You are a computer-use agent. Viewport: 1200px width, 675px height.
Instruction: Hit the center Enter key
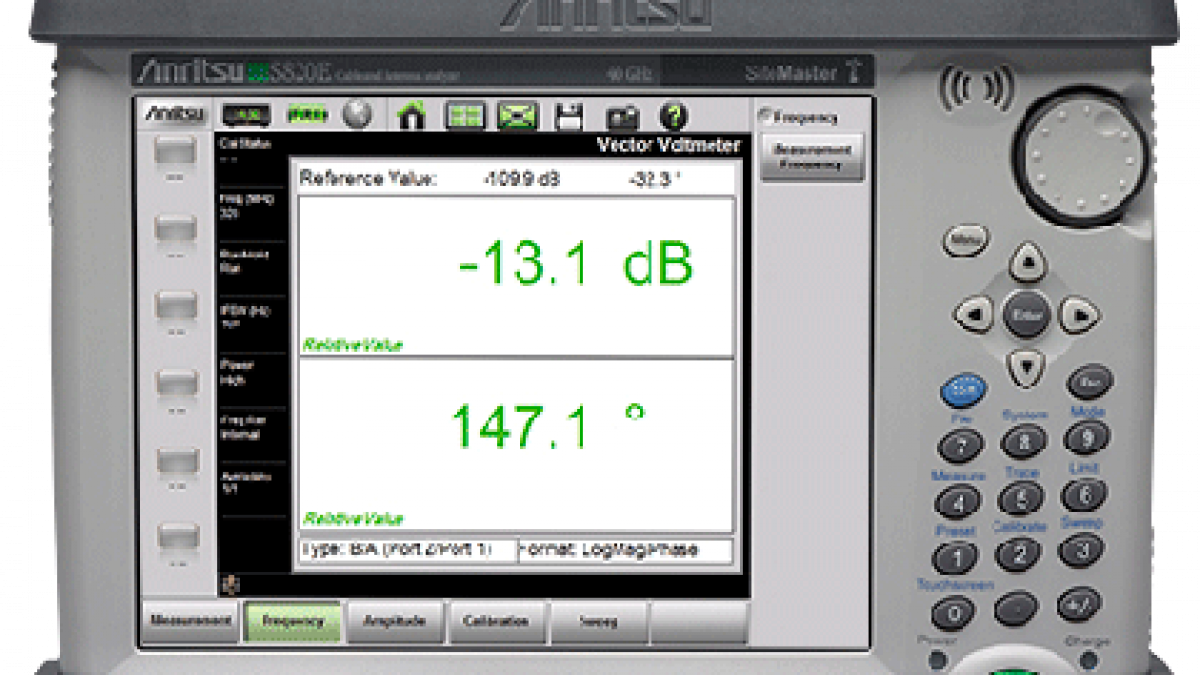tap(1026, 315)
